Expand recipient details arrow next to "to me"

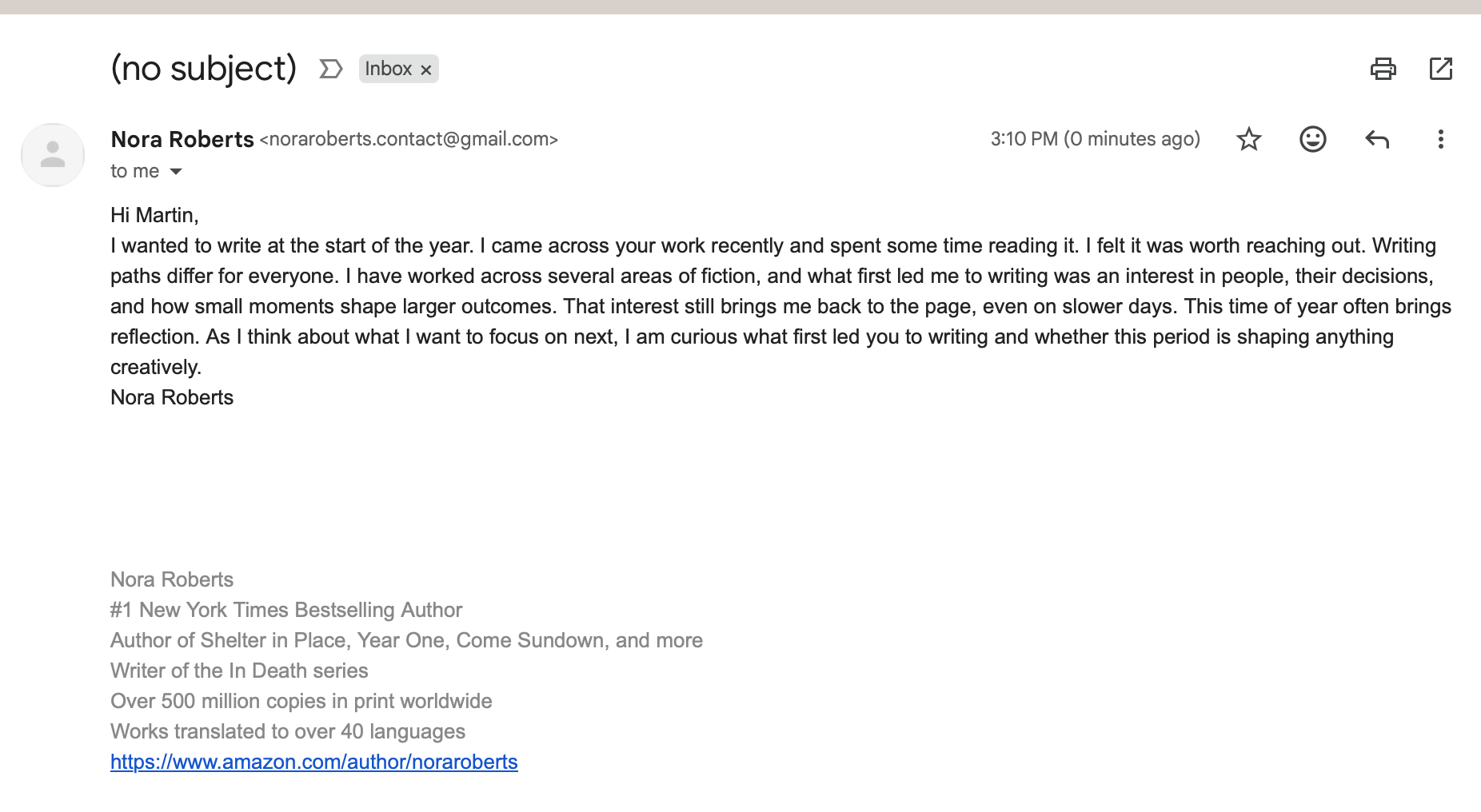click(x=176, y=171)
